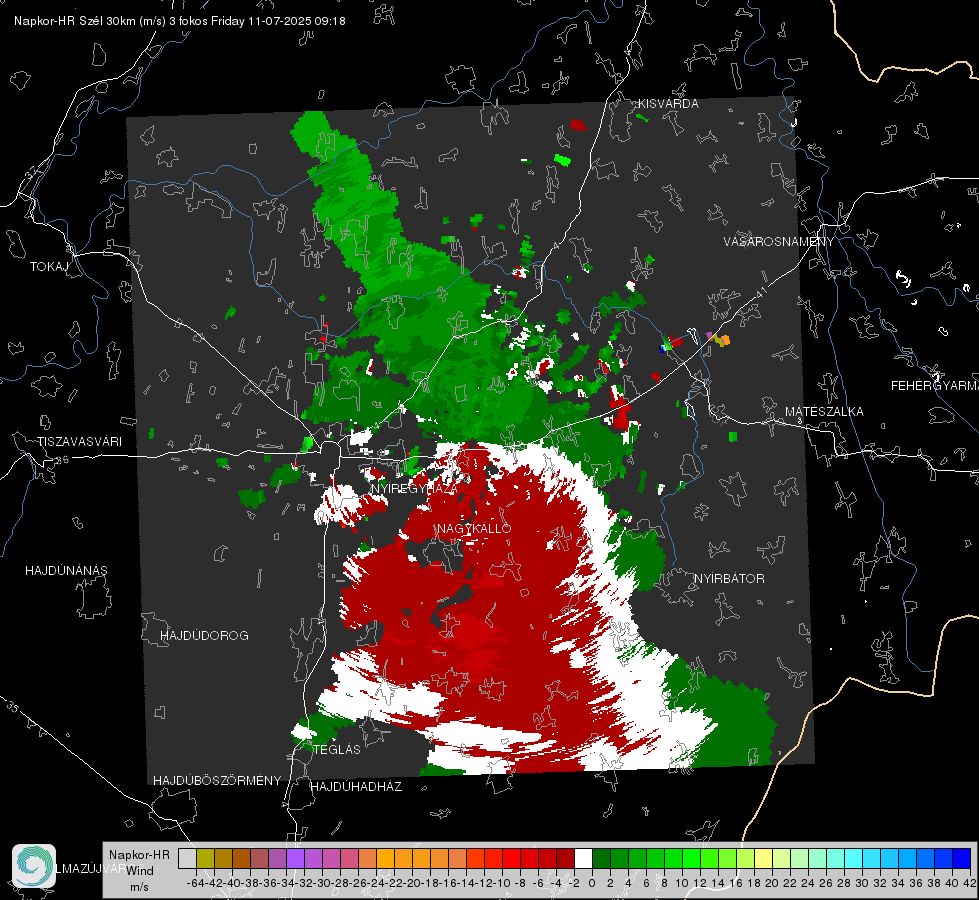This screenshot has width=979, height=900.
Task: Click the MÁTÉSZALKA city label
Action: tap(824, 412)
